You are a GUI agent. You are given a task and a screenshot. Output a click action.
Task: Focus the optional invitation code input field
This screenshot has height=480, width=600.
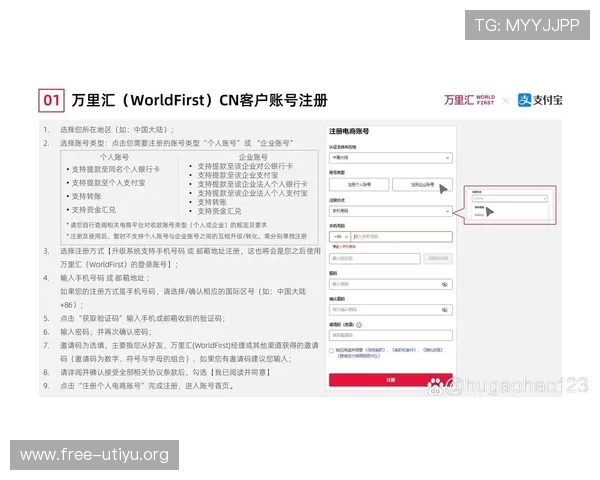click(391, 335)
